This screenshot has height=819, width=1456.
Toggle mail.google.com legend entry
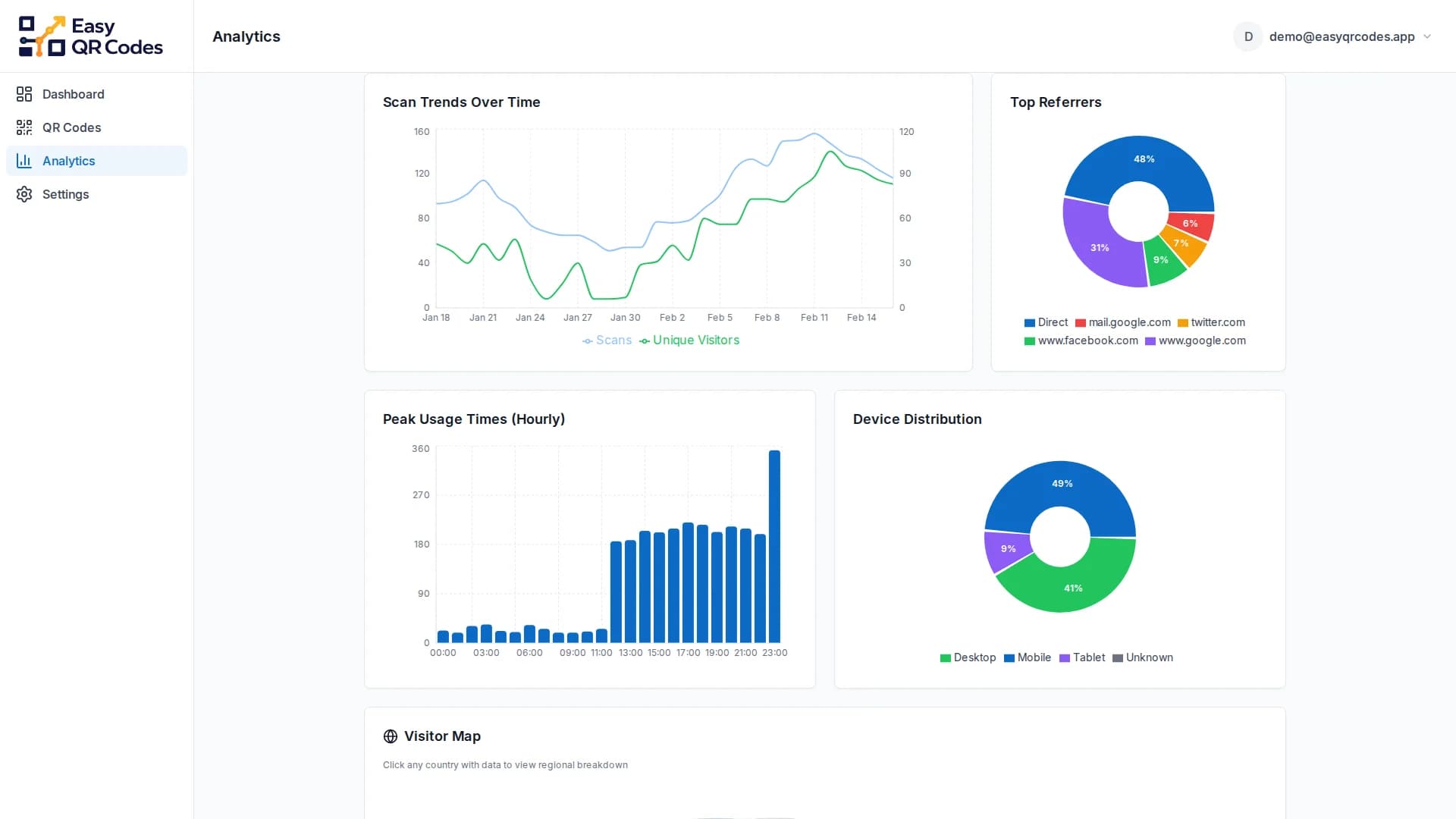coord(1123,322)
